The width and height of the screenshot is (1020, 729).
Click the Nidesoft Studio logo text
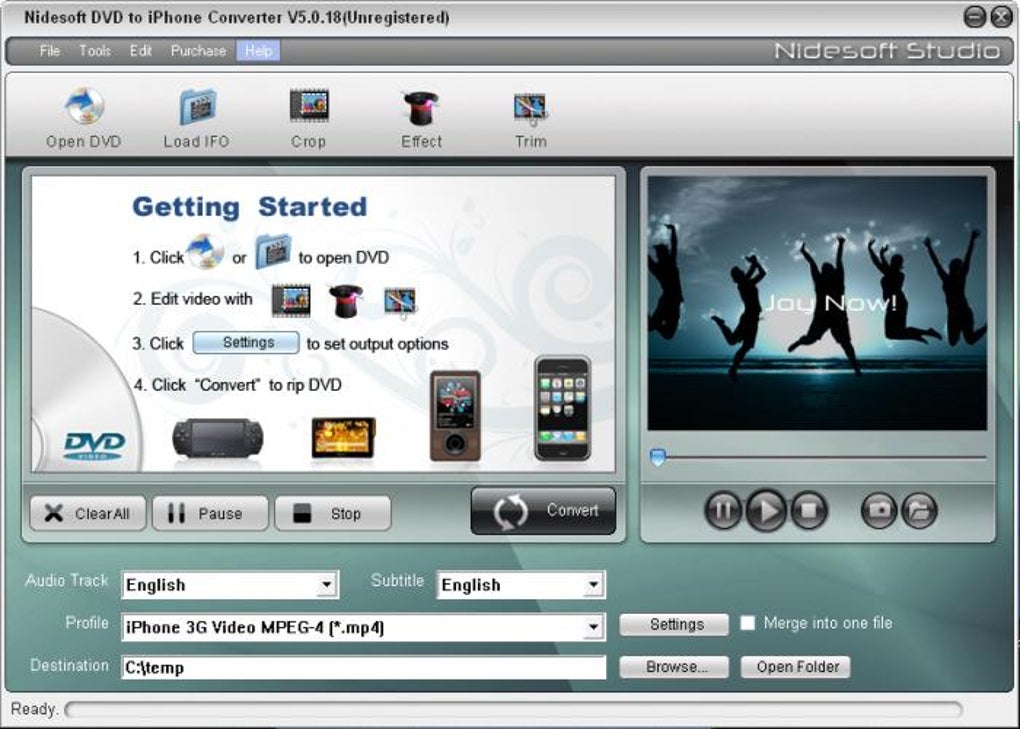click(887, 51)
